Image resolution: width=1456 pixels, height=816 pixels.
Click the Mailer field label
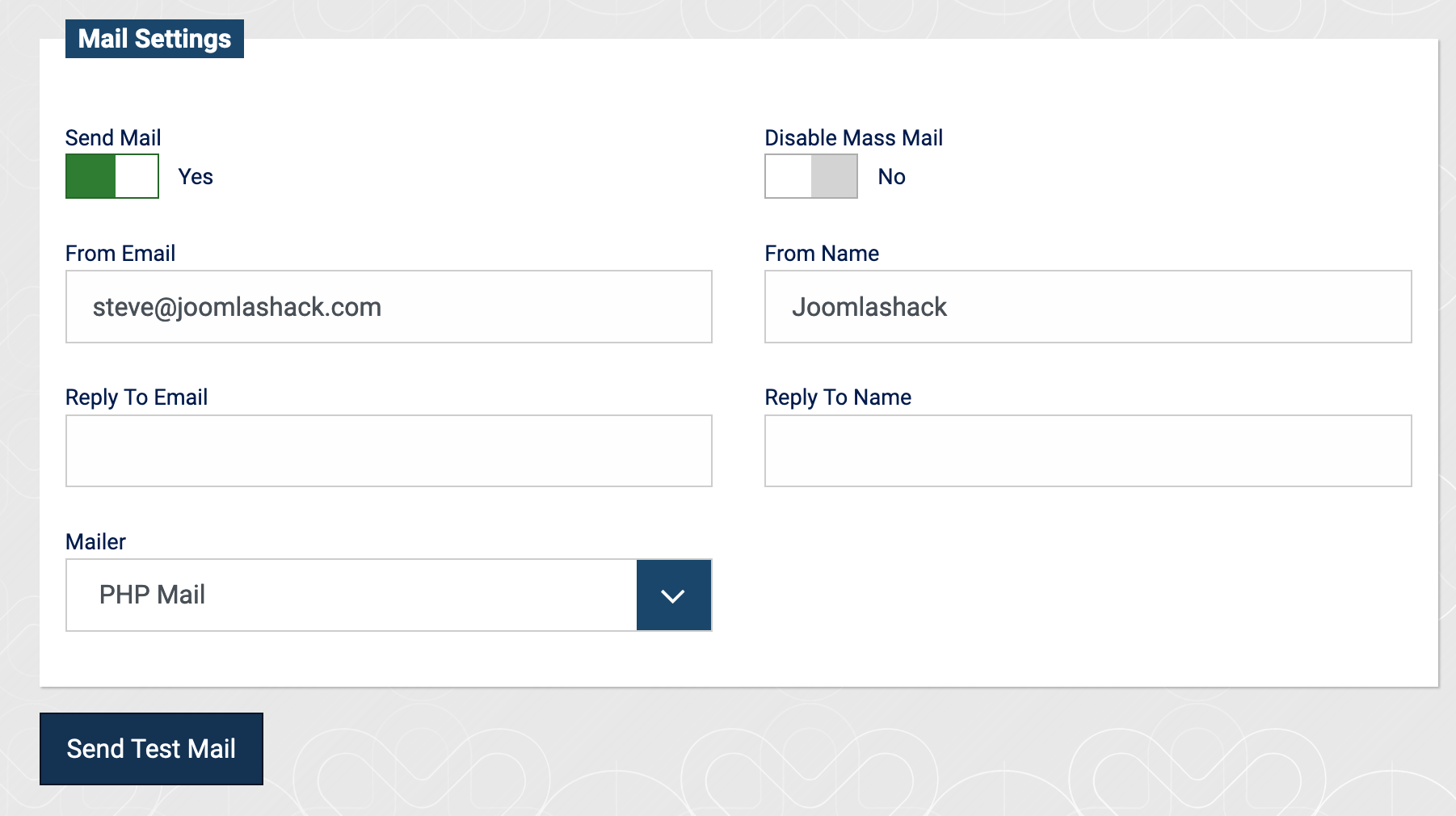pyautogui.click(x=95, y=542)
